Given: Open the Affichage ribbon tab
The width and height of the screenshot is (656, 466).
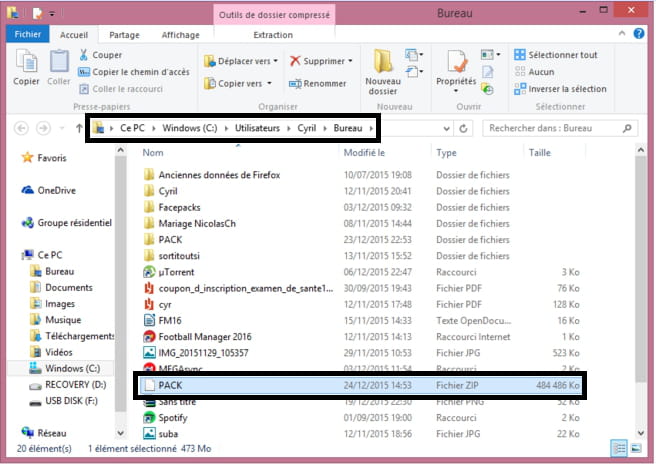Looking at the screenshot, I should point(180,35).
